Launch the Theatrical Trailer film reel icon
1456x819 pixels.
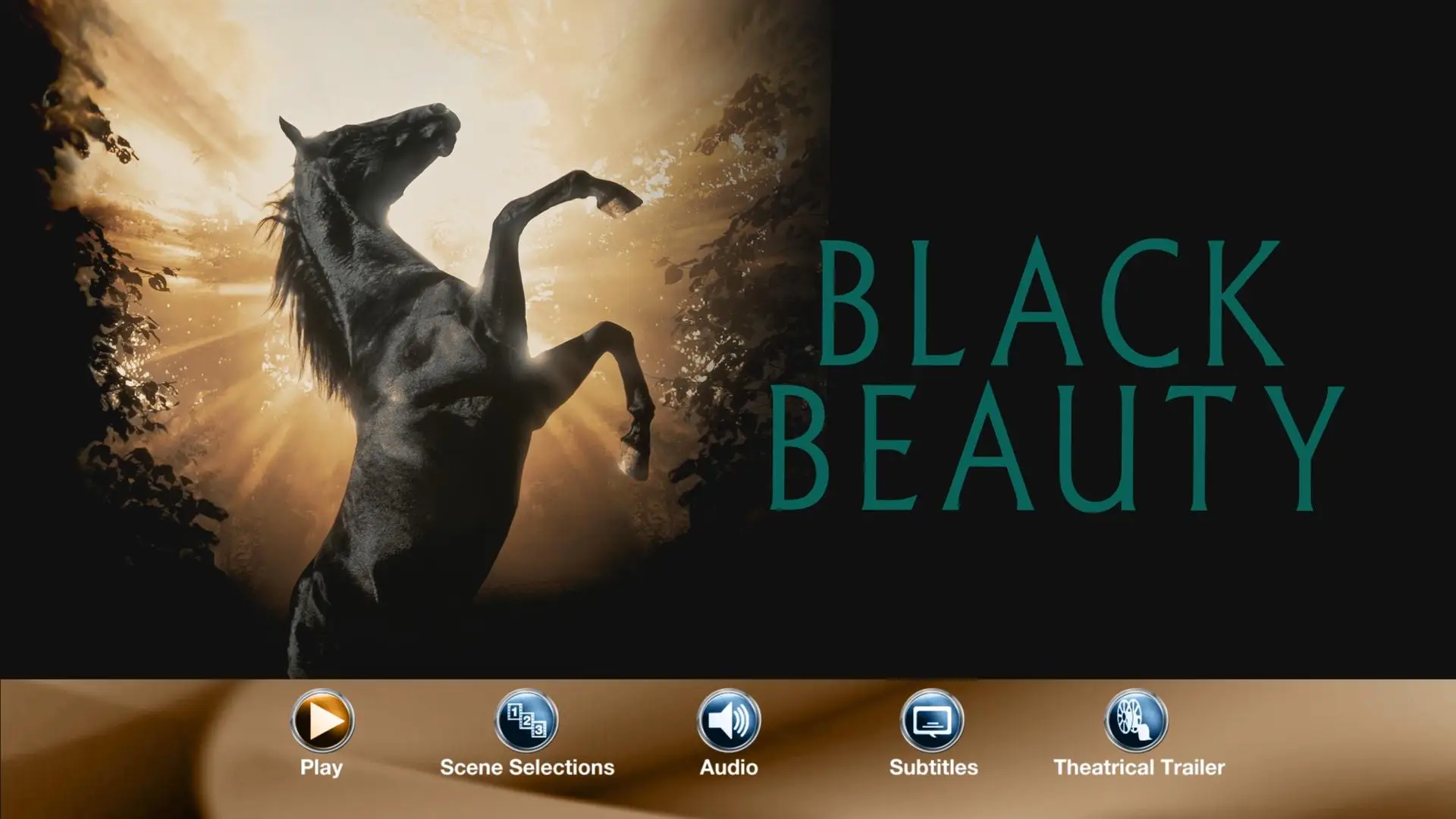(1136, 720)
